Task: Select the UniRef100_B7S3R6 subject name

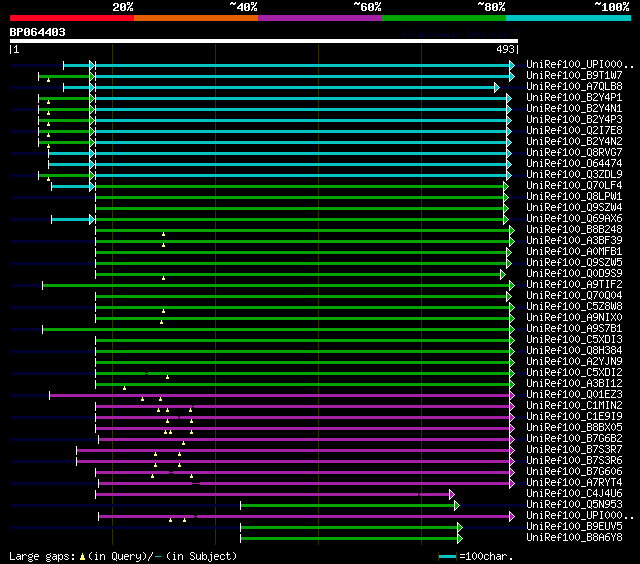Action: click(574, 461)
